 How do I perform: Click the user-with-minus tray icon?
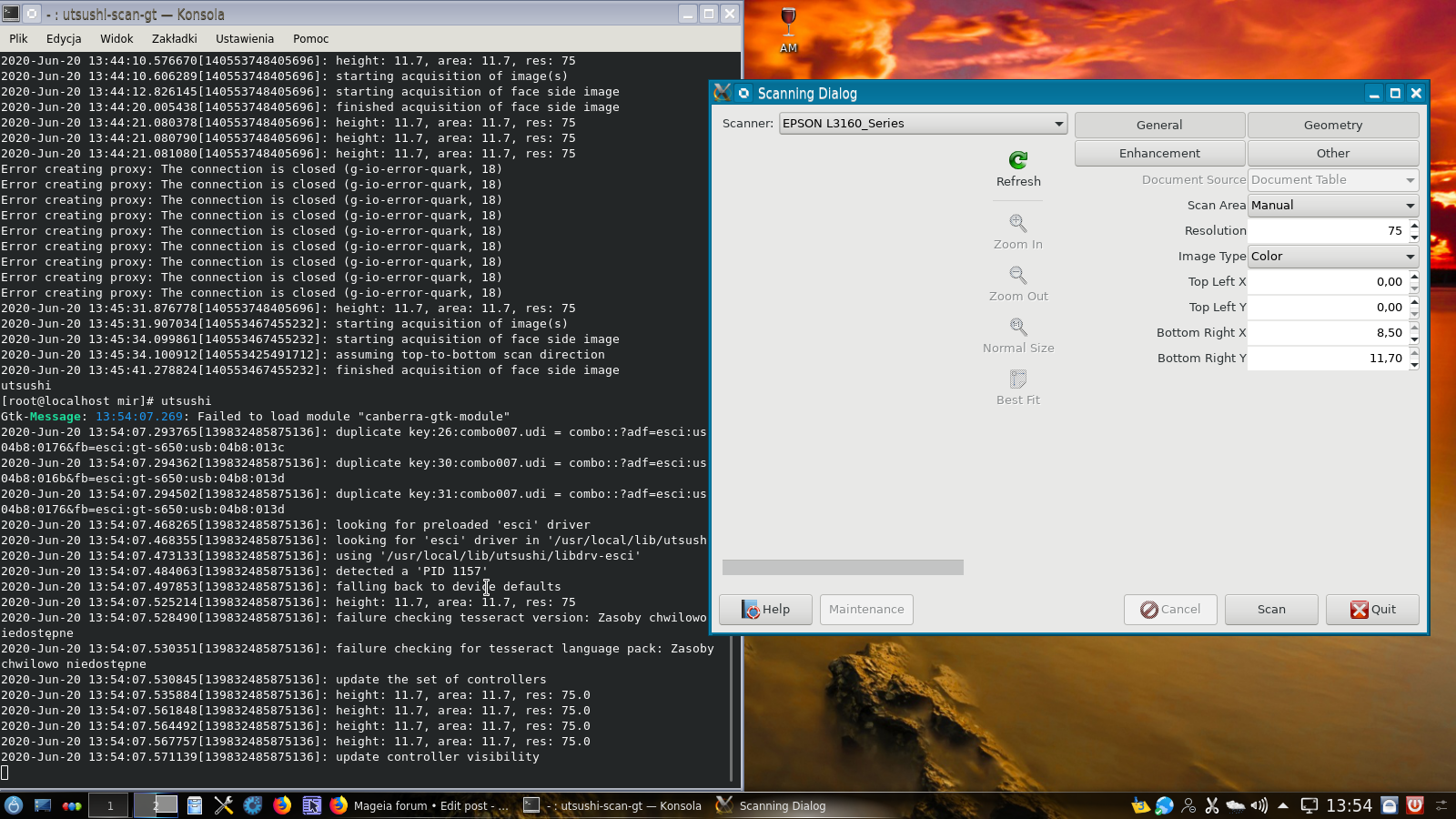tap(1188, 805)
